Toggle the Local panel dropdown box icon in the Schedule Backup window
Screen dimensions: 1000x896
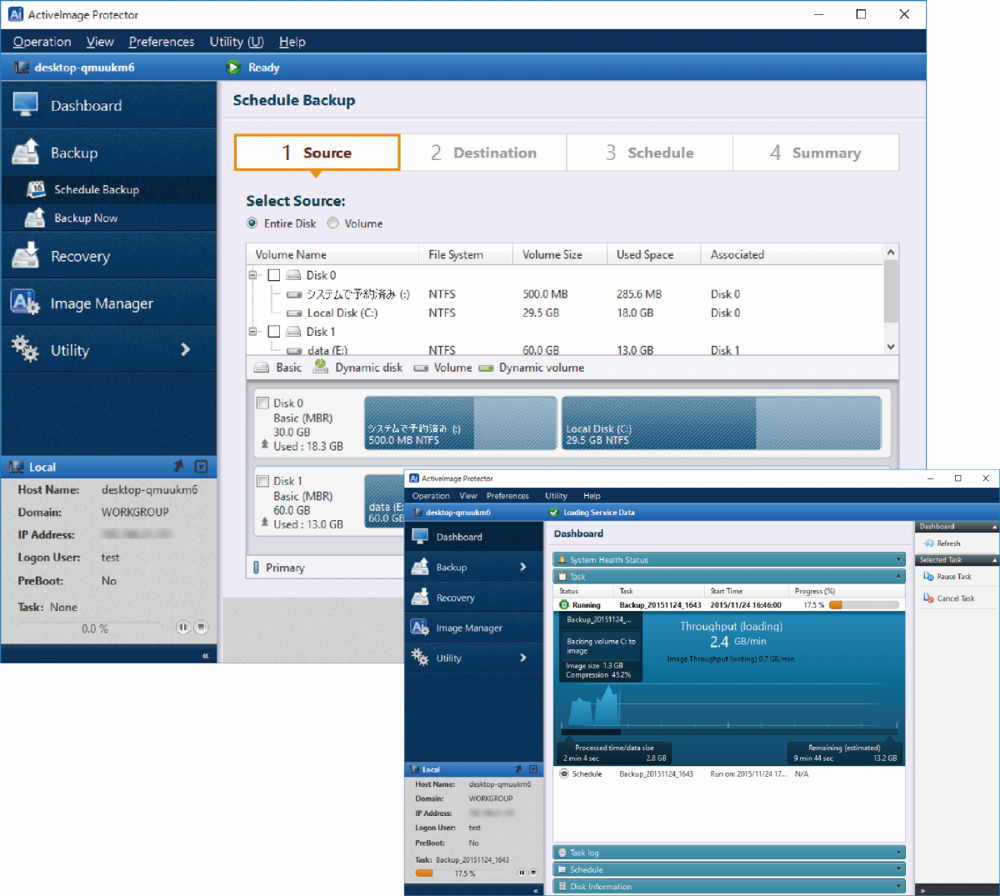(201, 466)
